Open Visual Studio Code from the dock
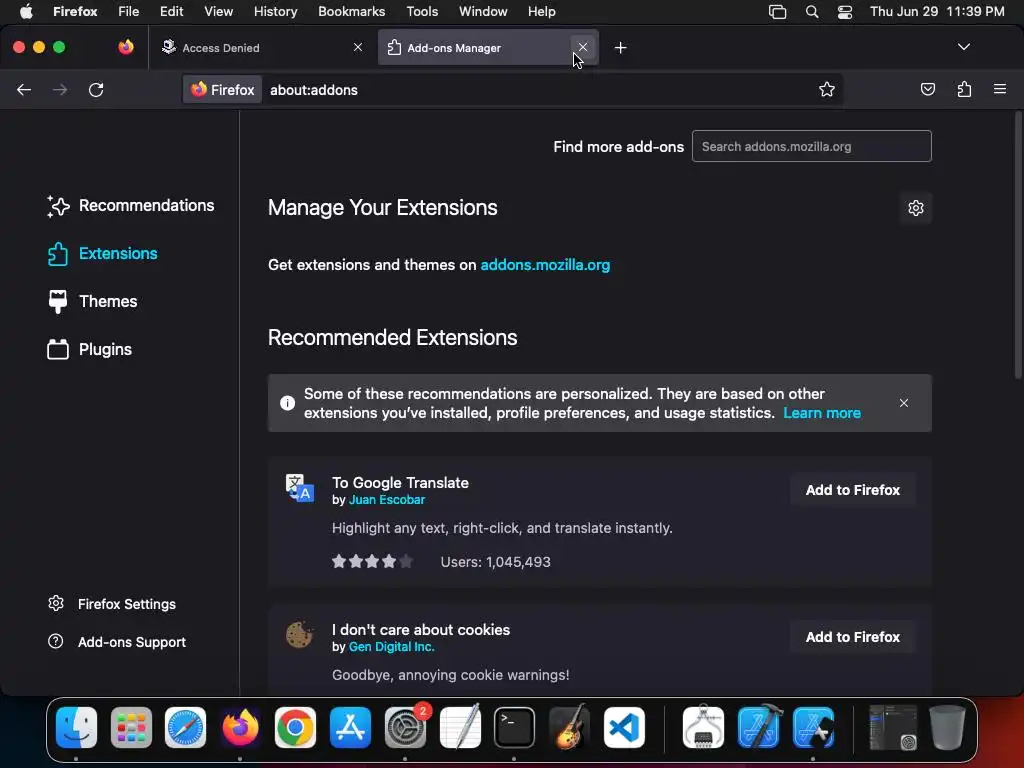The width and height of the screenshot is (1024, 768). pyautogui.click(x=624, y=727)
